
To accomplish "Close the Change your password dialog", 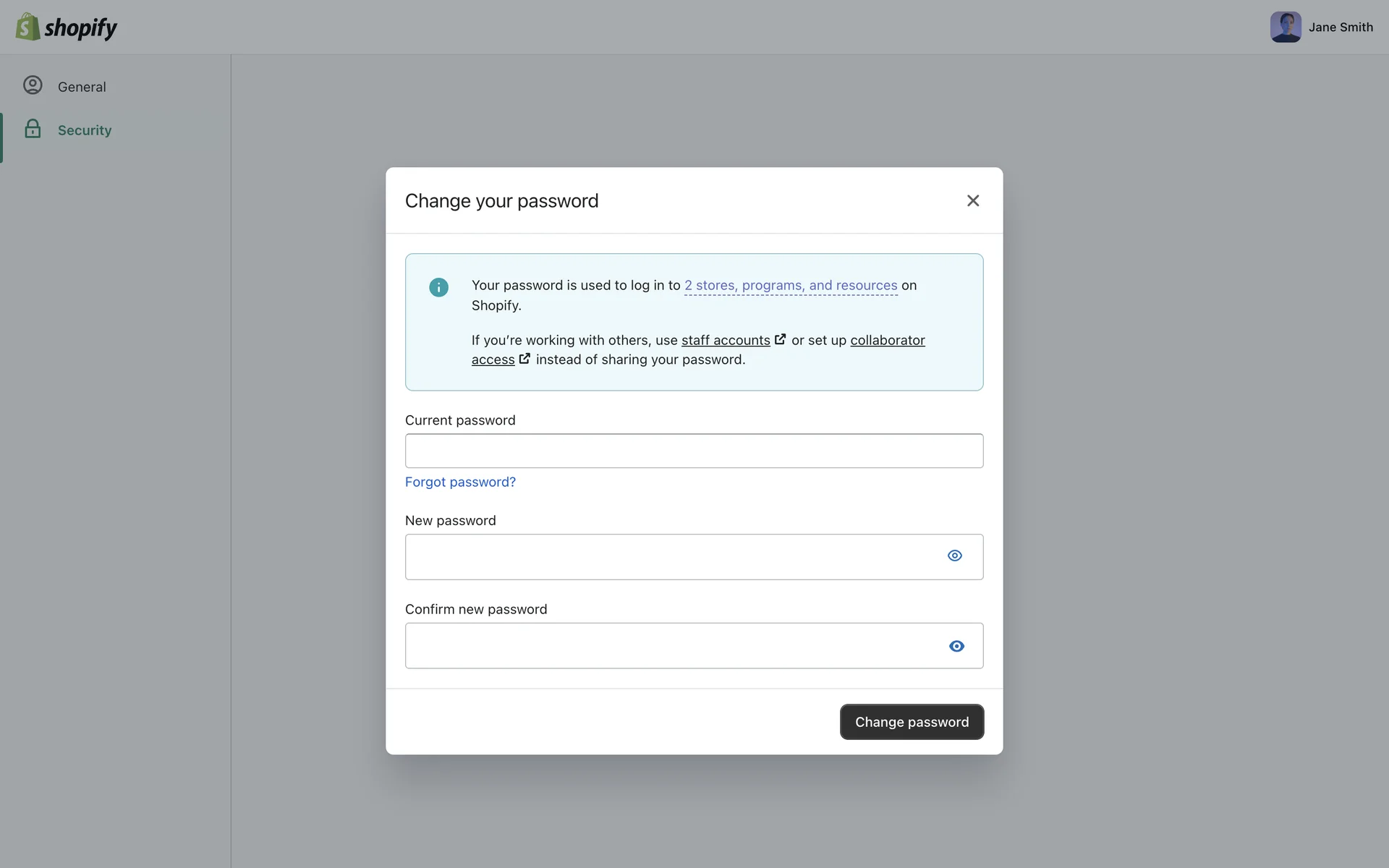I will [972, 200].
